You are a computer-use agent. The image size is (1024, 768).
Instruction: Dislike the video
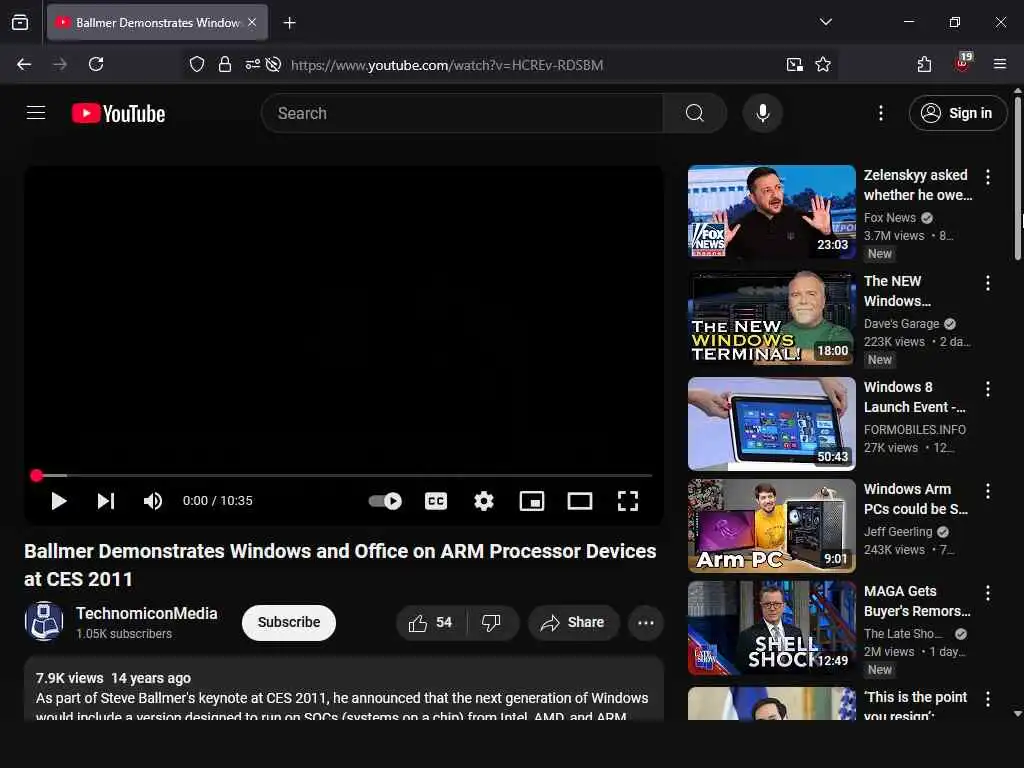pyautogui.click(x=492, y=623)
